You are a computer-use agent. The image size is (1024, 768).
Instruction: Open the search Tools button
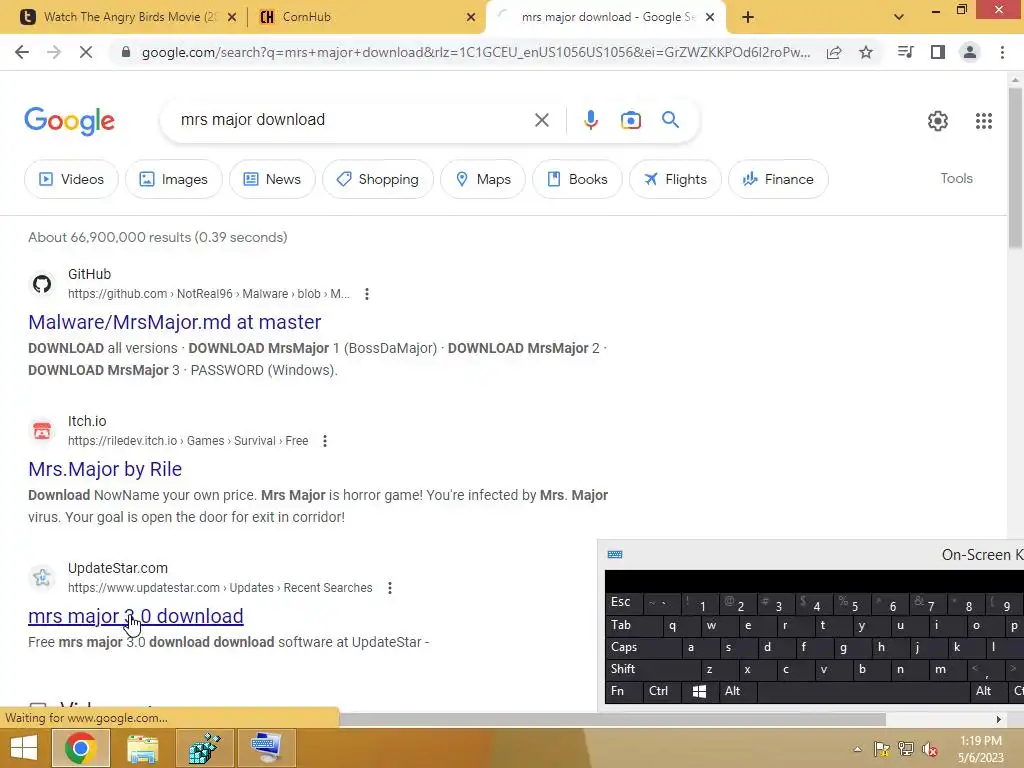pos(956,178)
